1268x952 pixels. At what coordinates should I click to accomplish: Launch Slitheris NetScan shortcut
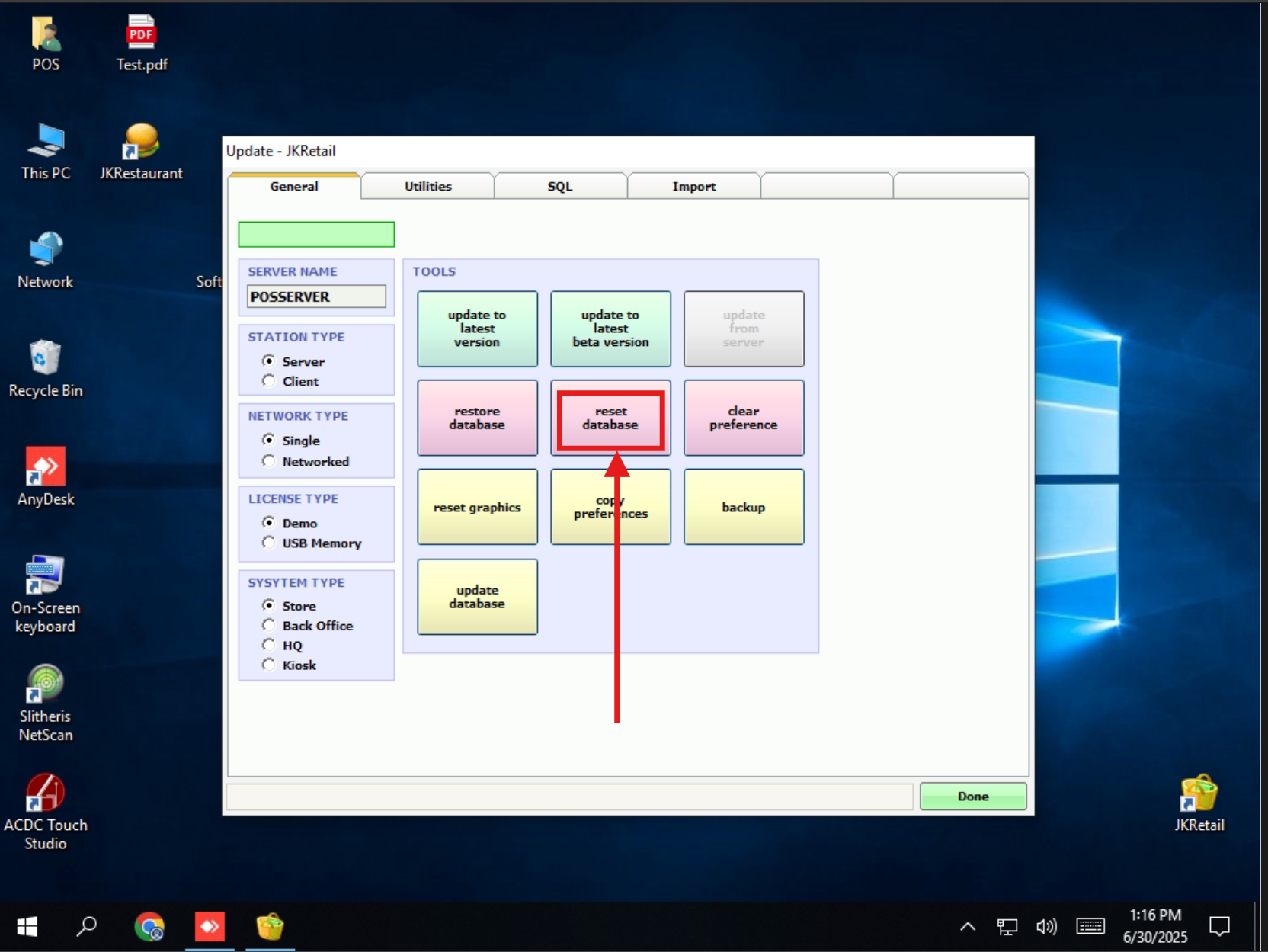click(46, 703)
